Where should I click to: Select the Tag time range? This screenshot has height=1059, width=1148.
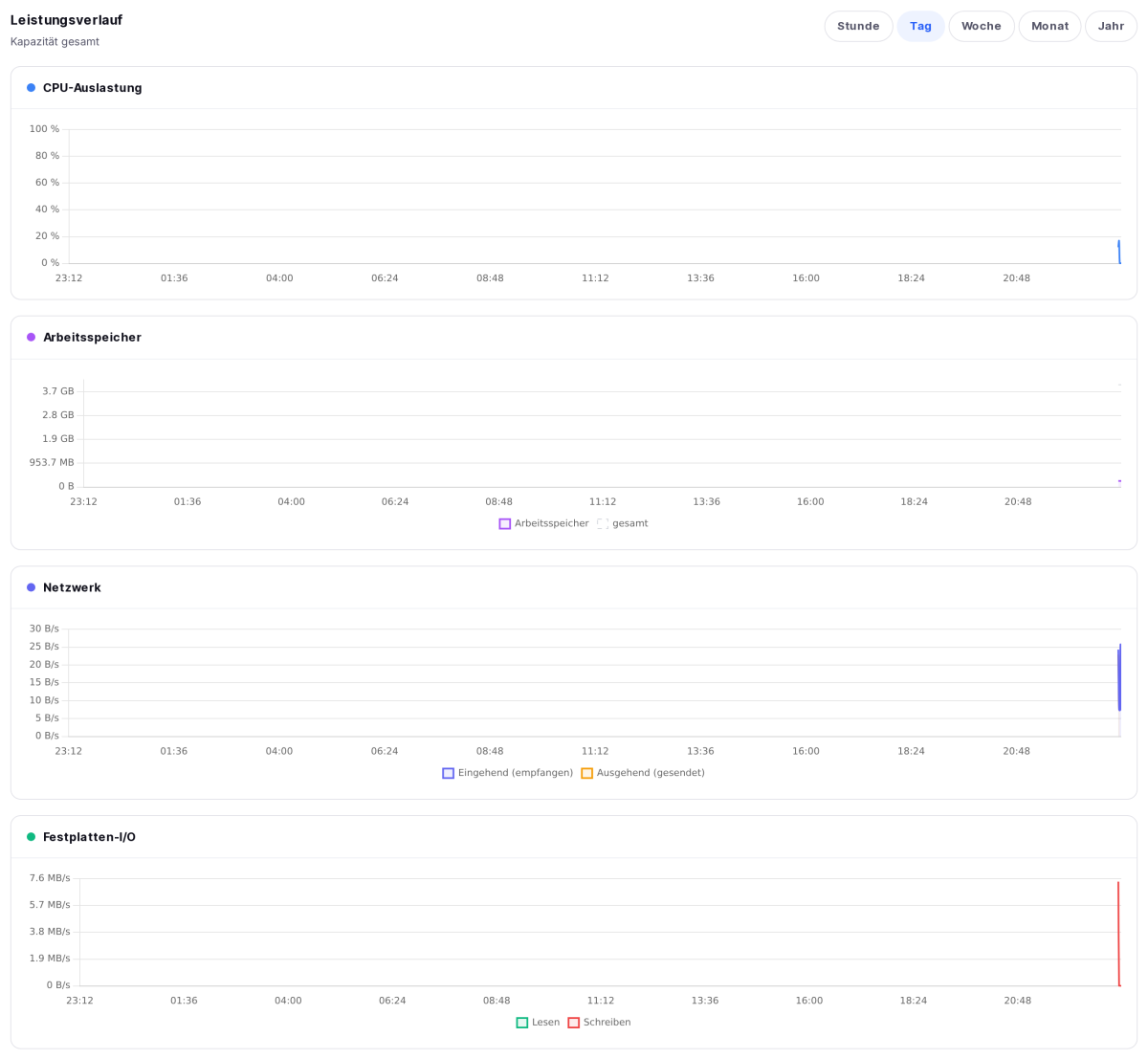click(x=920, y=26)
